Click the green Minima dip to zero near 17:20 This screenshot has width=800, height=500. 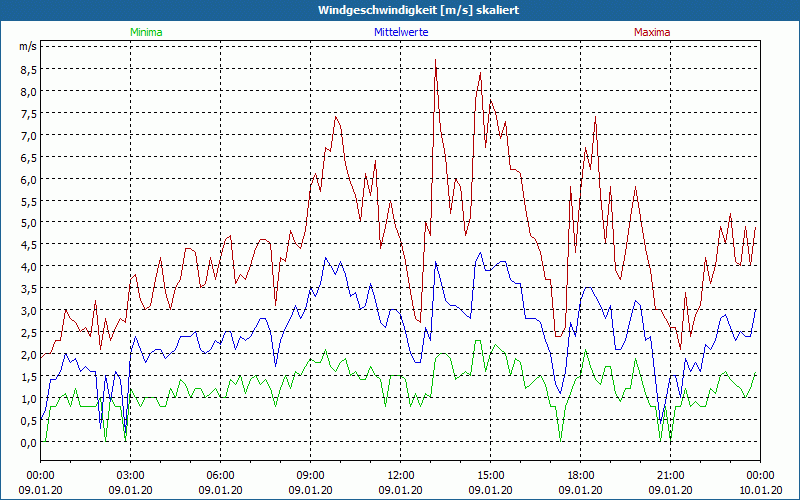click(x=560, y=441)
